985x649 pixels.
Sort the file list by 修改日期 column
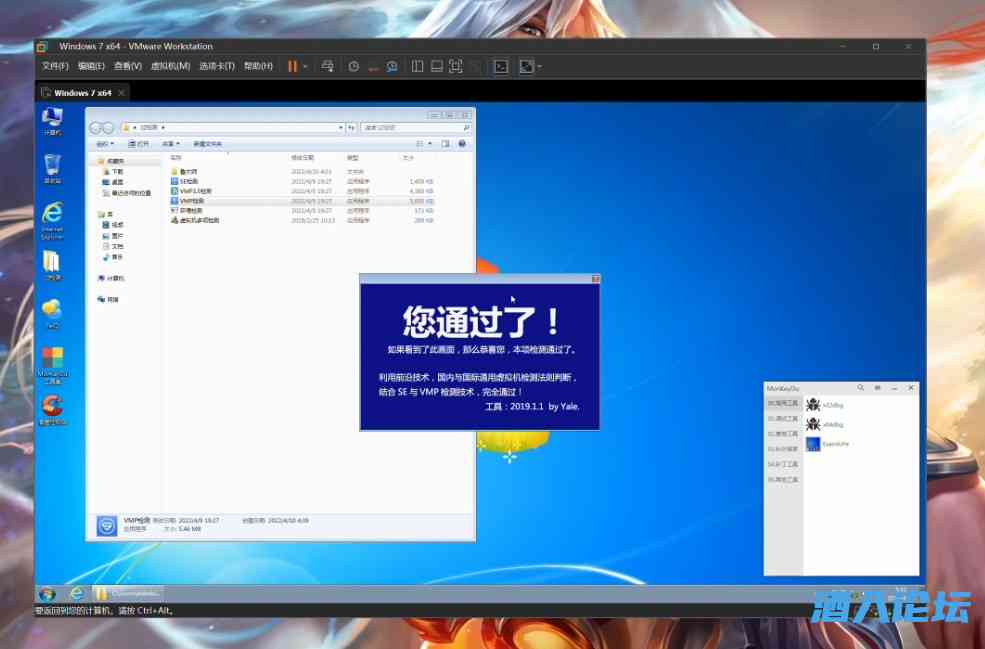[303, 158]
